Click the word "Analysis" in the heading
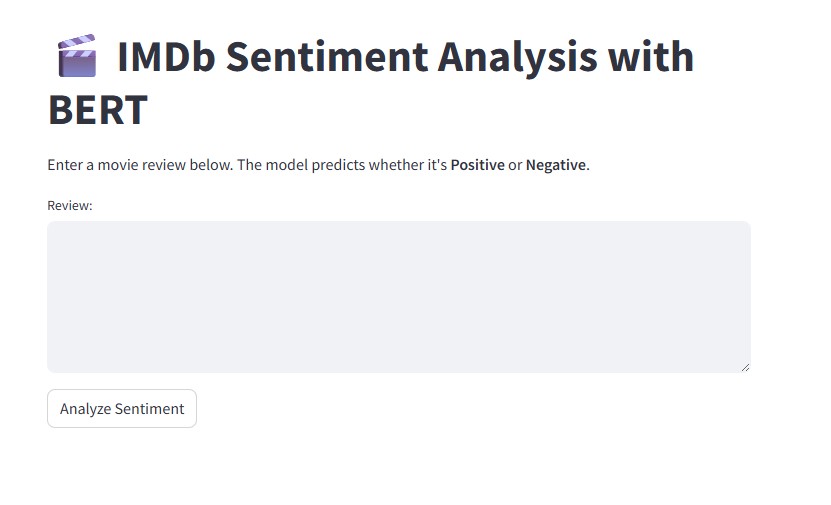The width and height of the screenshot is (831, 505). [523, 57]
